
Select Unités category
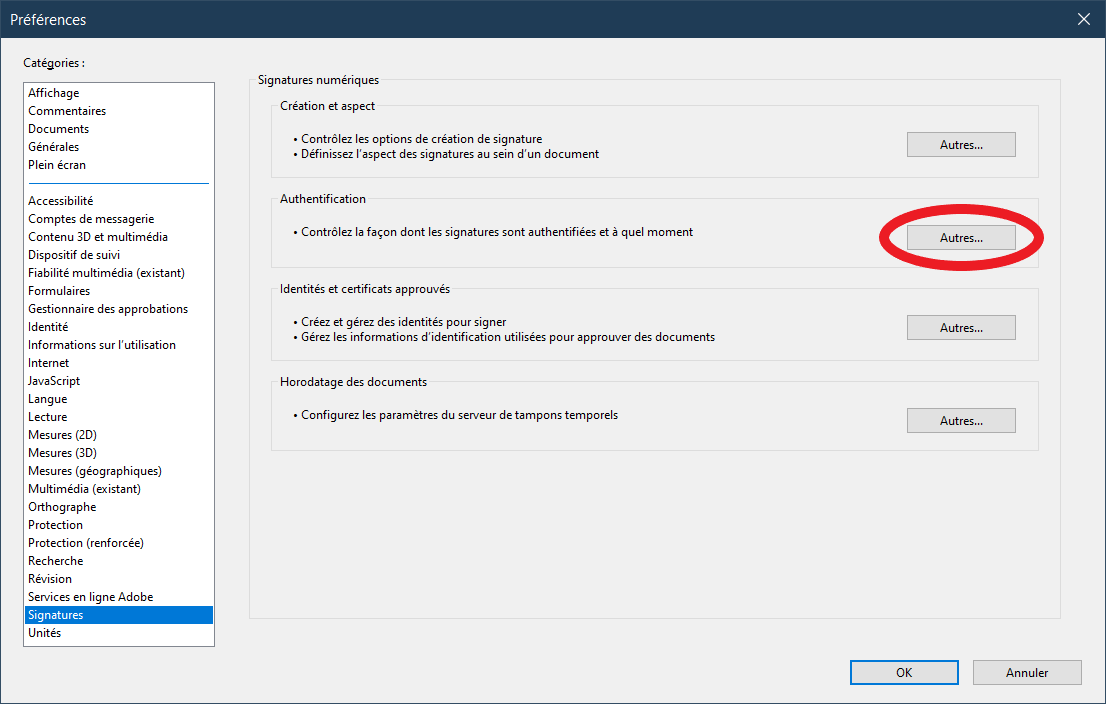[x=45, y=633]
